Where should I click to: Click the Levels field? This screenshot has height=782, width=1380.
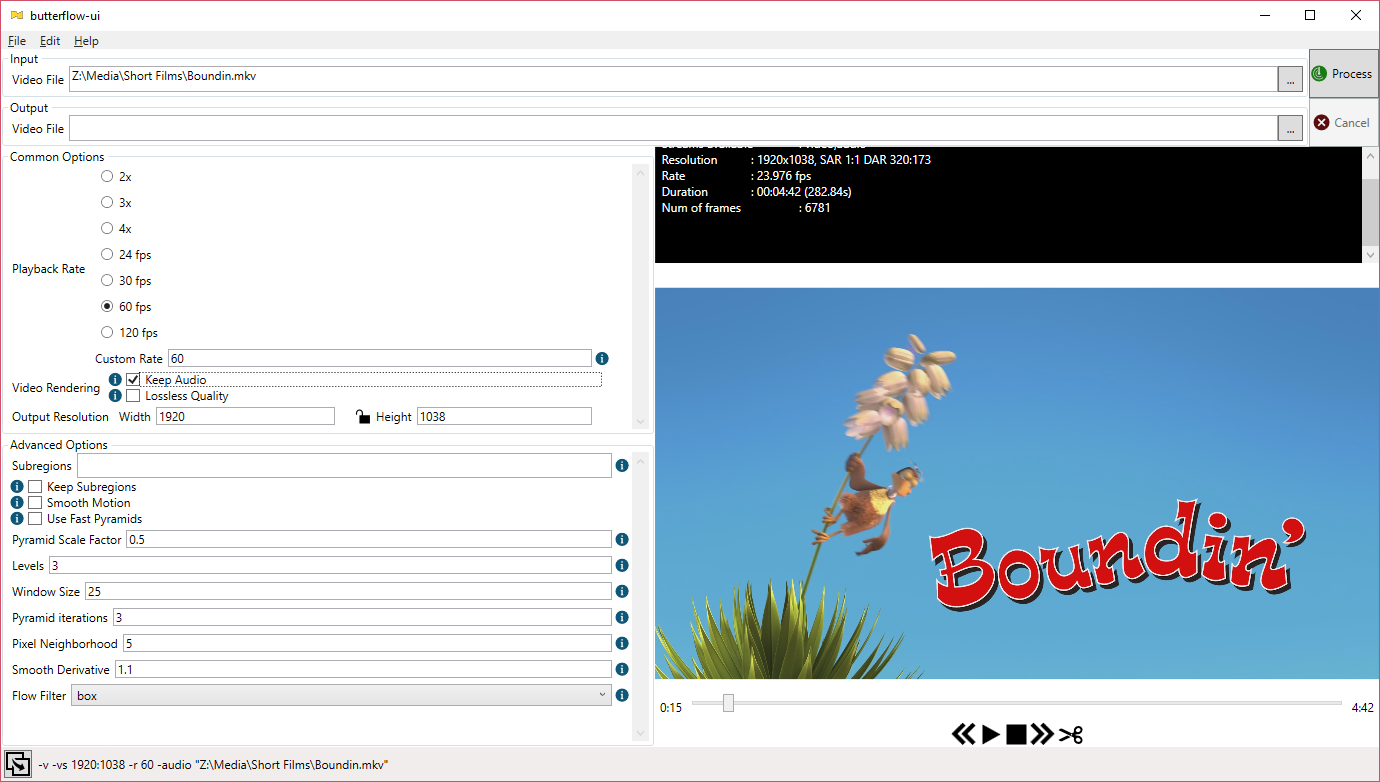click(330, 566)
